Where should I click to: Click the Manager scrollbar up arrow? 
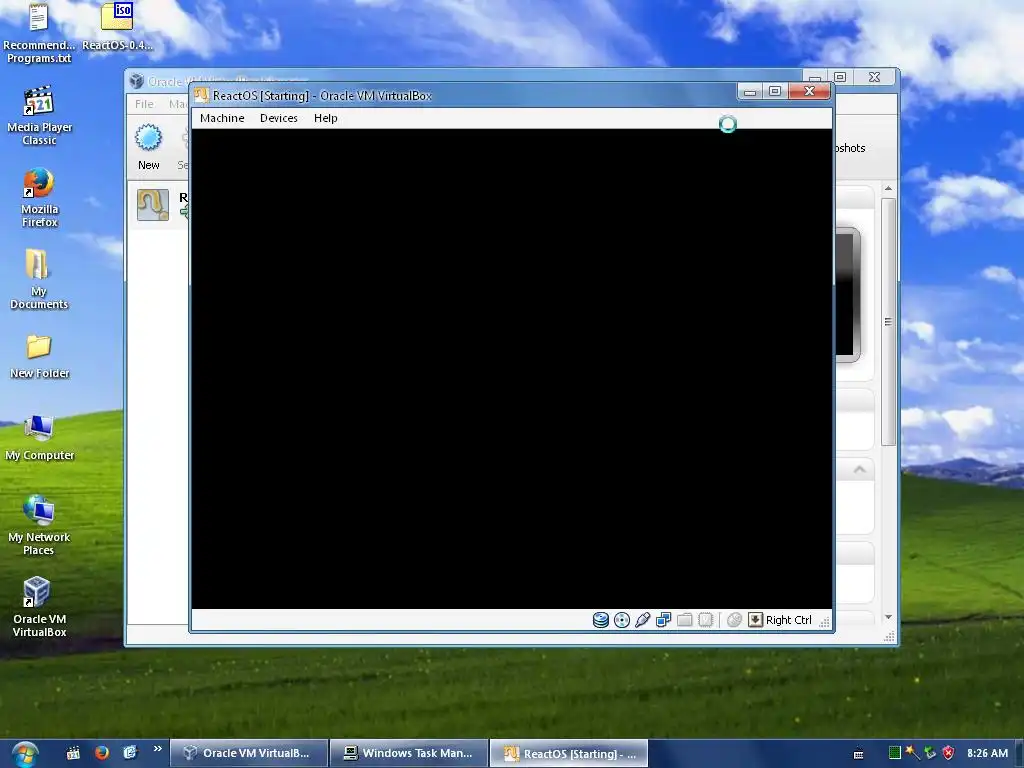tap(888, 189)
